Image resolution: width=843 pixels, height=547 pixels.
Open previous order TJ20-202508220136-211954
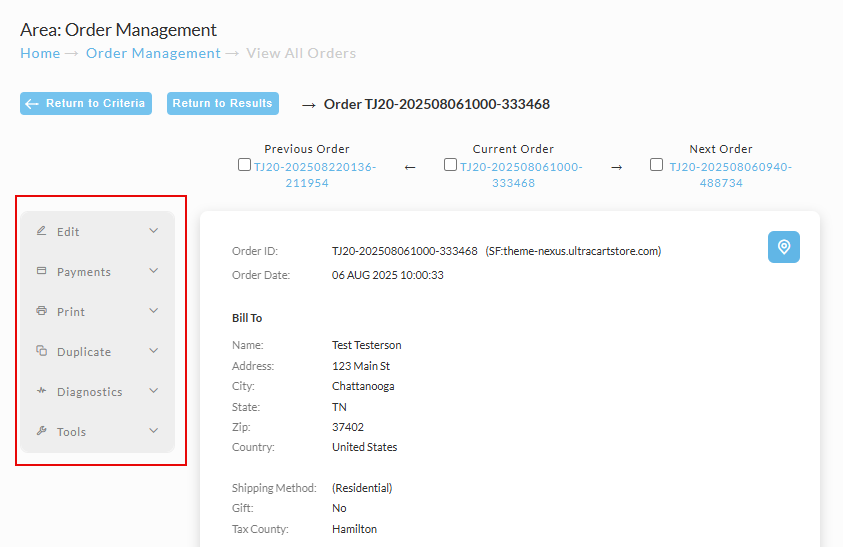(315, 175)
